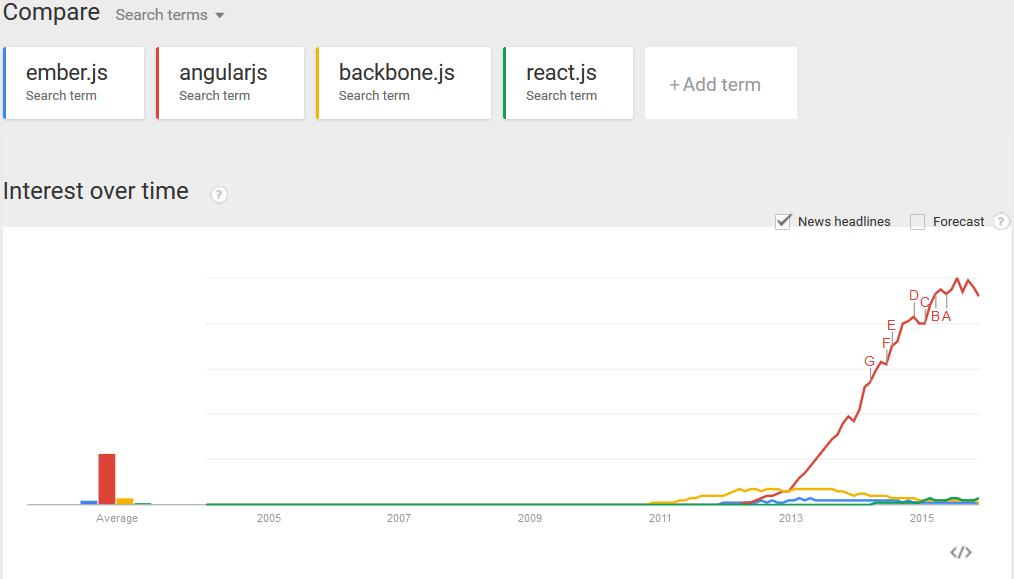Image resolution: width=1014 pixels, height=579 pixels.
Task: Click the embed code icon below chart
Action: point(961,552)
